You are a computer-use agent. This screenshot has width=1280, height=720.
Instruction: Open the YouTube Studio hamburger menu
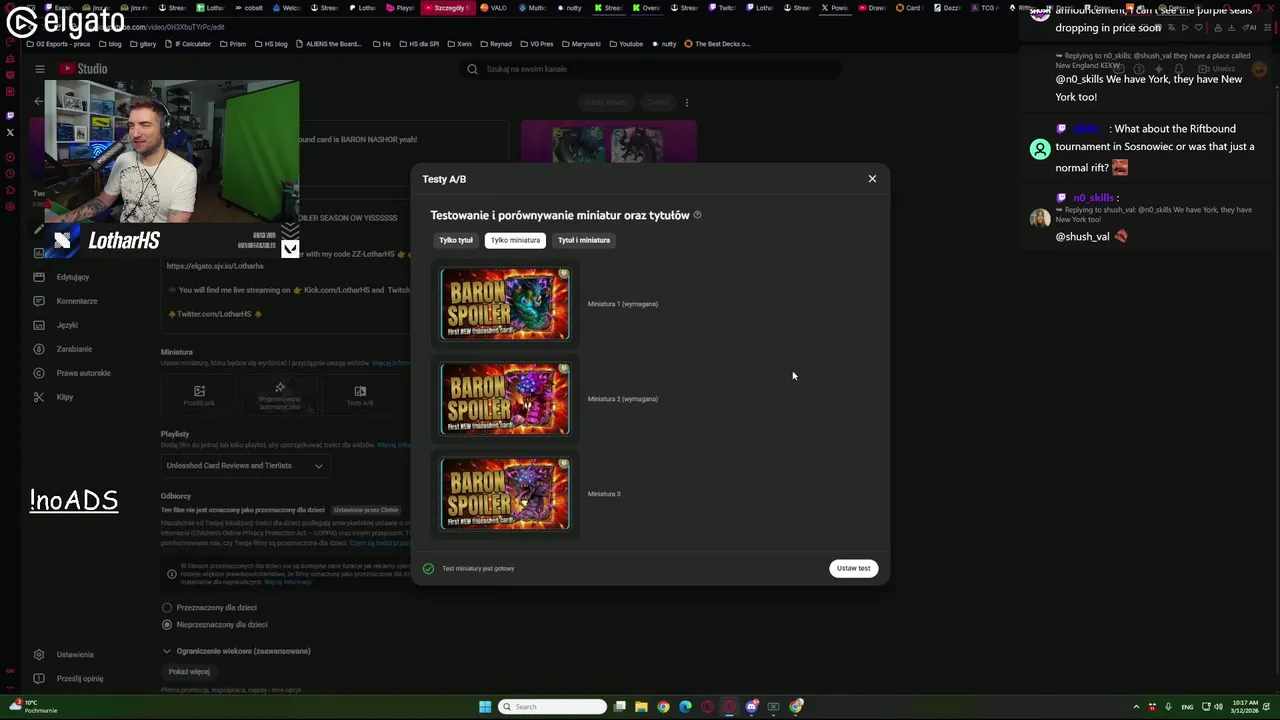click(39, 69)
